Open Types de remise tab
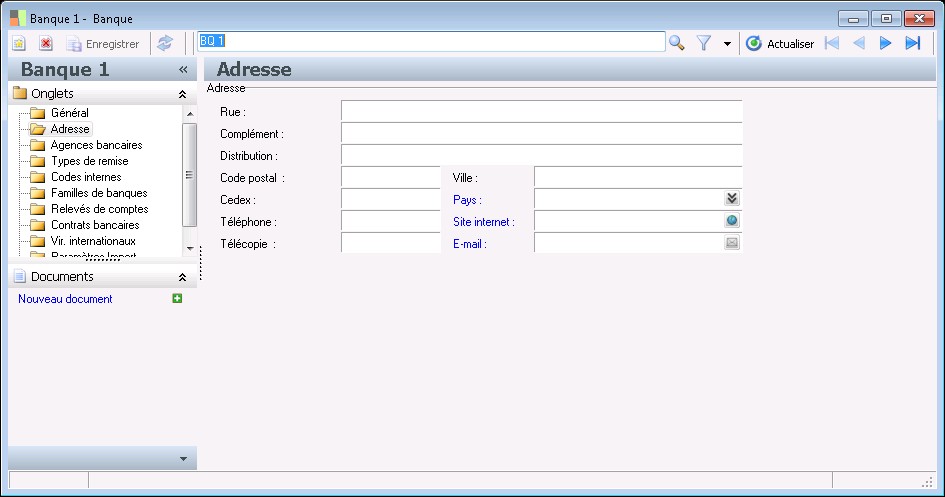The image size is (945, 497). pos(90,161)
